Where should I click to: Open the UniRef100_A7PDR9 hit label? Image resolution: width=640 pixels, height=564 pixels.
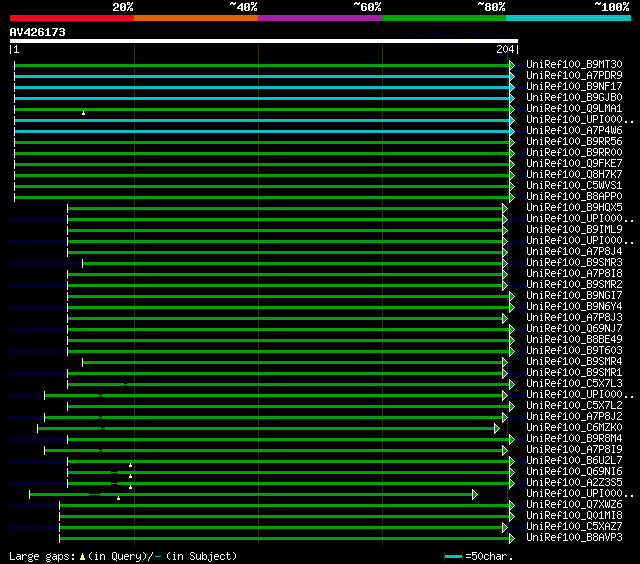click(574, 75)
